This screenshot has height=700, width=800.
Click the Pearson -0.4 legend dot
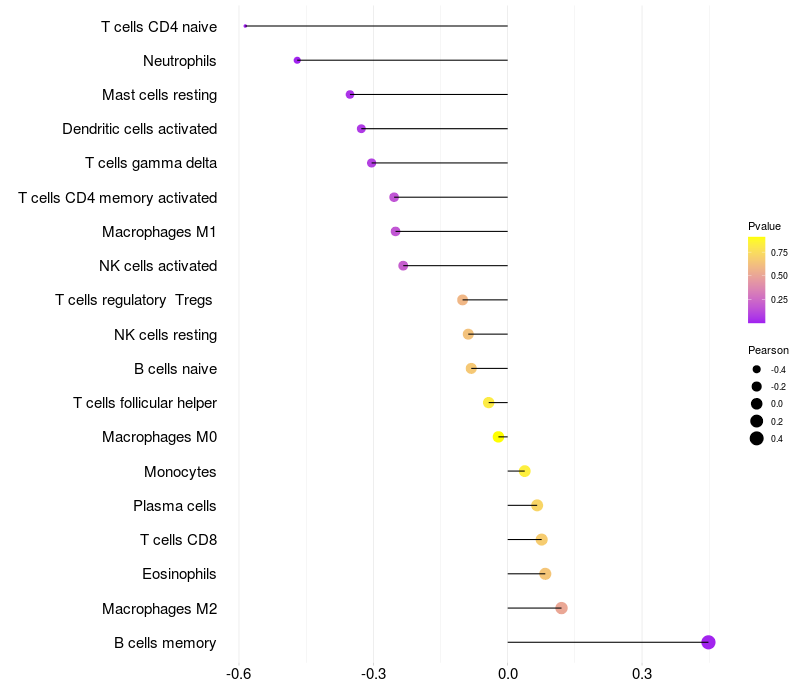(x=757, y=369)
